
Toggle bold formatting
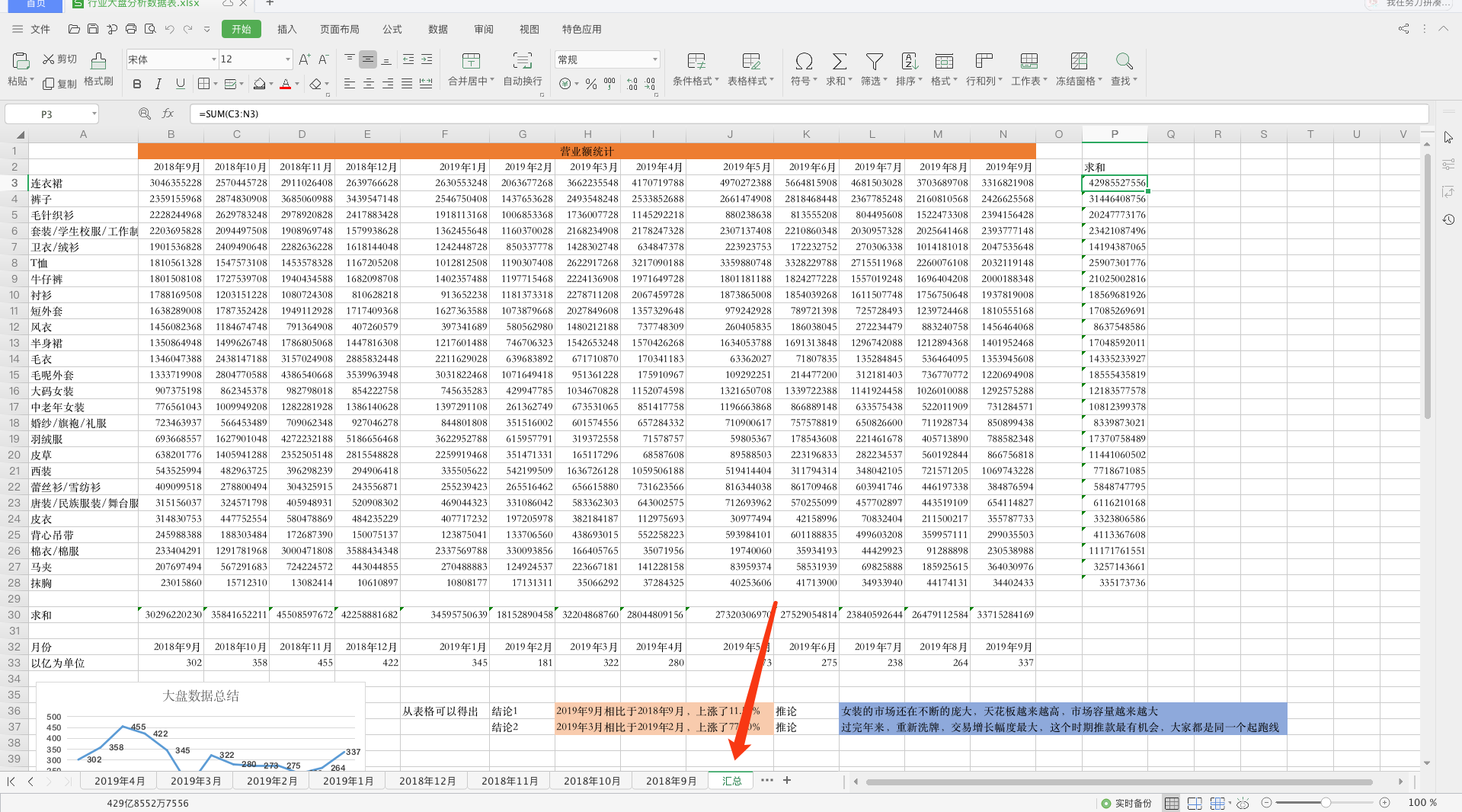[137, 84]
